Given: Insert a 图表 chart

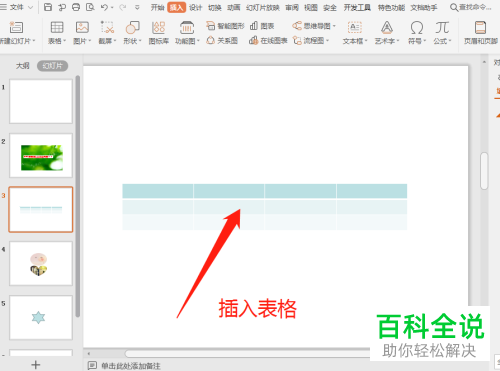Looking at the screenshot, I should click(x=262, y=26).
